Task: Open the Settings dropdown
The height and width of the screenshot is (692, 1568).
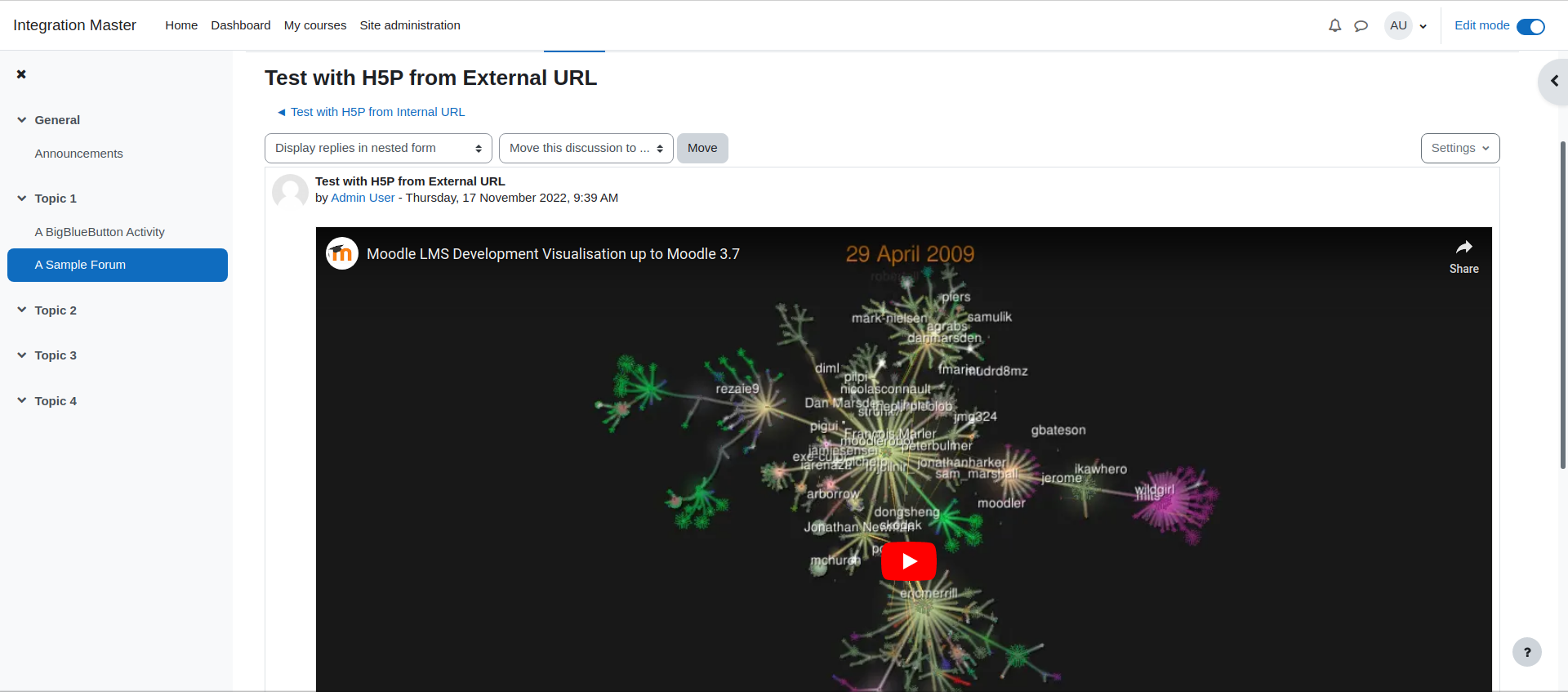Action: 1460,148
